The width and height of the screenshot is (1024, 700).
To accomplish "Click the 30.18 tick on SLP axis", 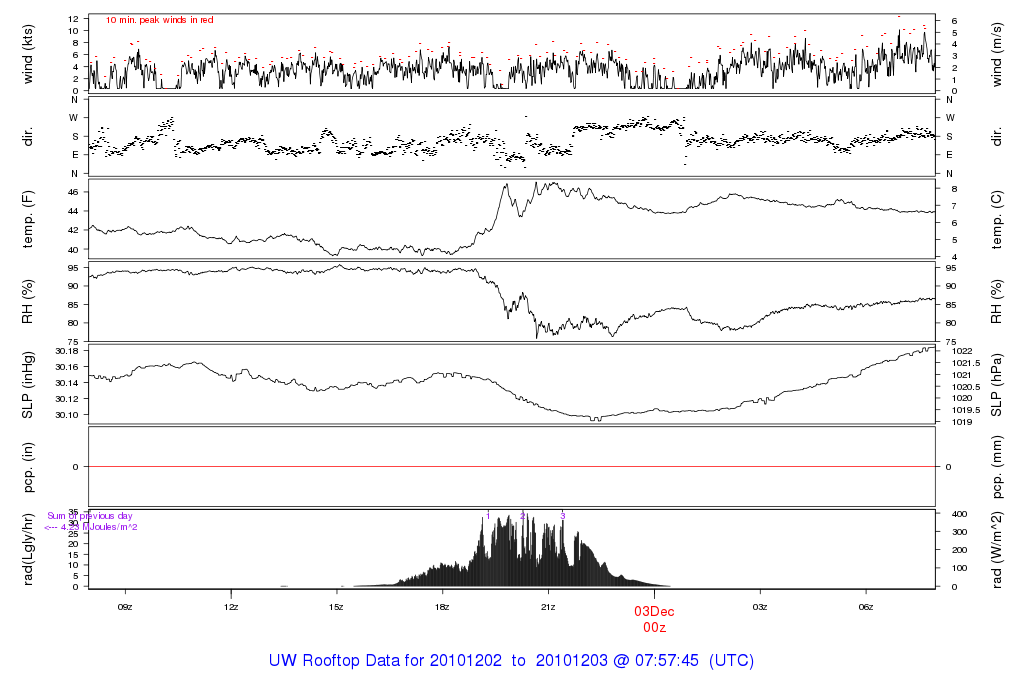I will (67, 351).
